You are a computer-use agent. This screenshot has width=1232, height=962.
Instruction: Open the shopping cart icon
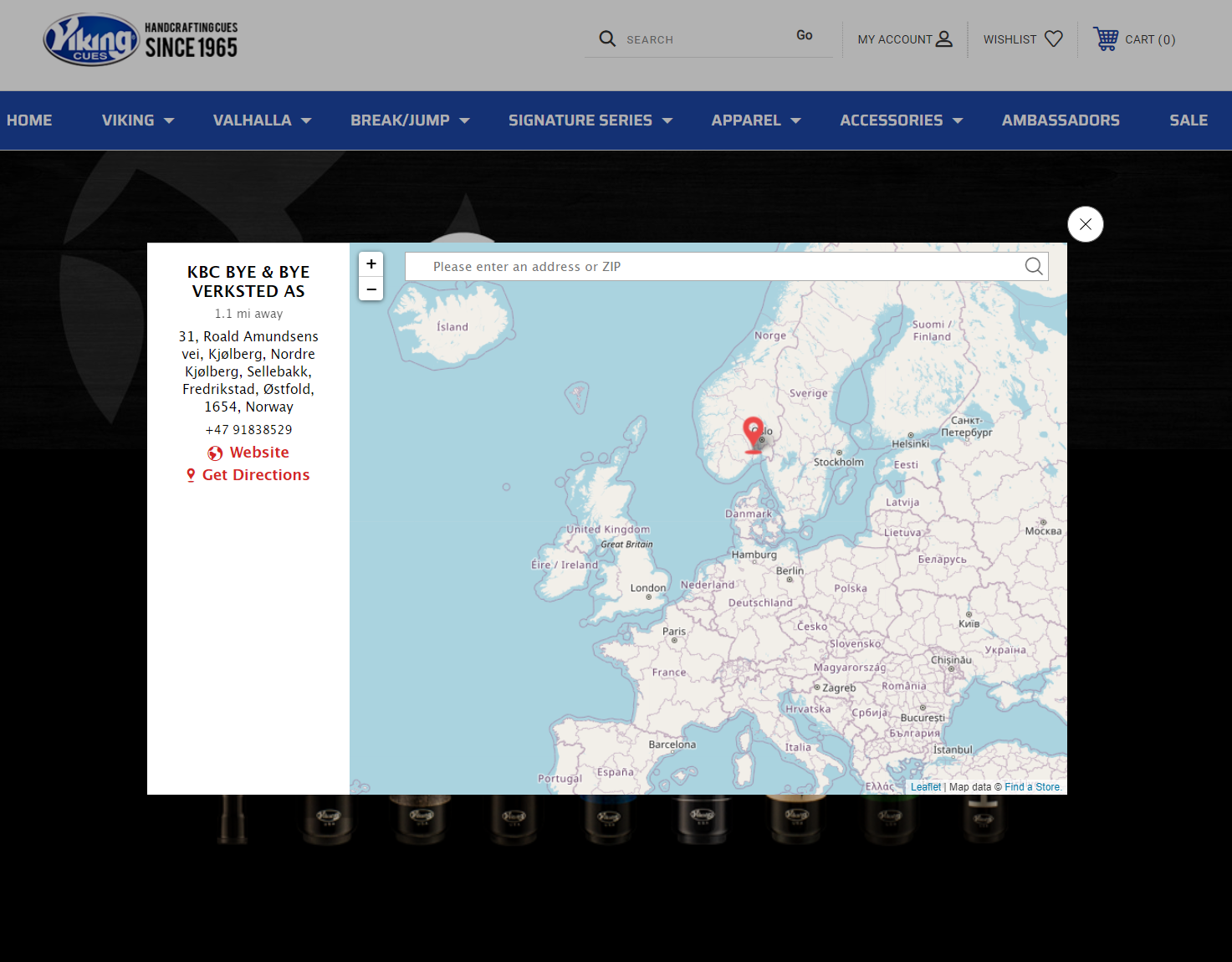1106,38
